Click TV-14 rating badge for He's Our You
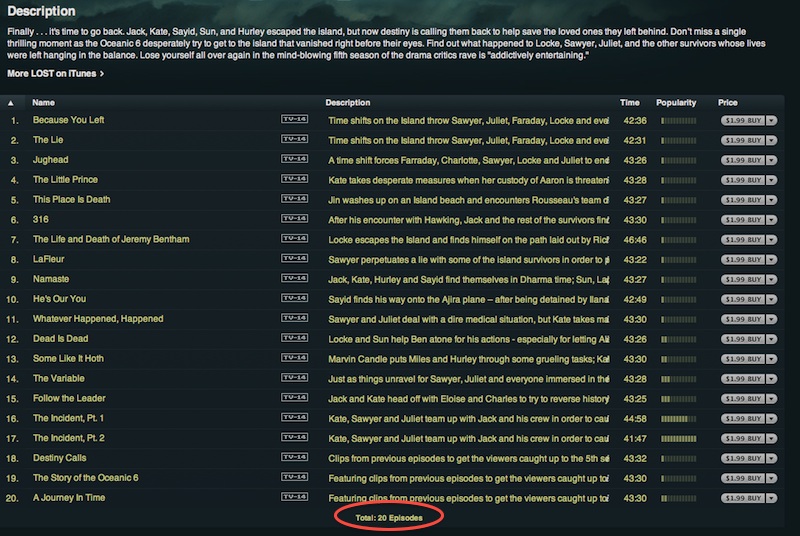 (294, 298)
